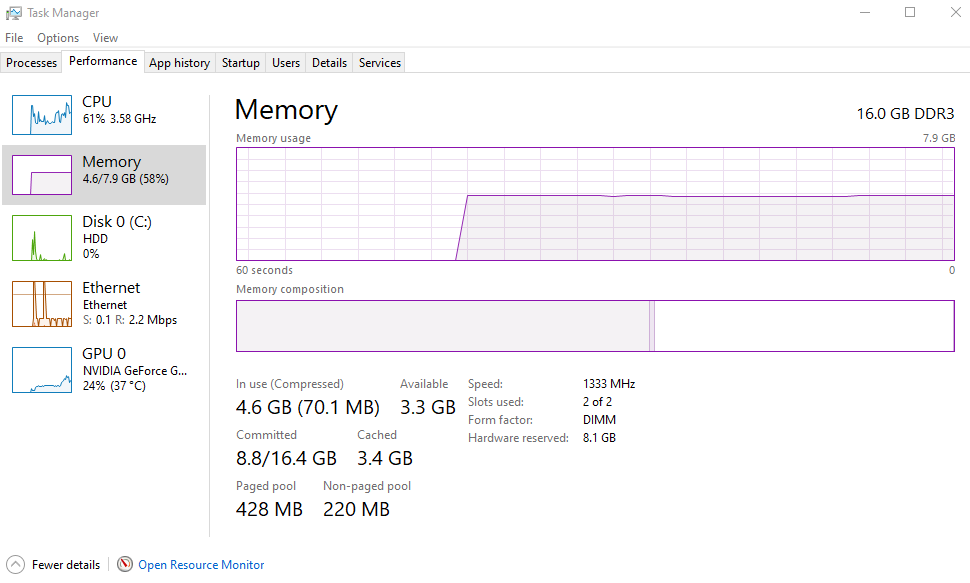Open the File menu

pyautogui.click(x=14, y=38)
